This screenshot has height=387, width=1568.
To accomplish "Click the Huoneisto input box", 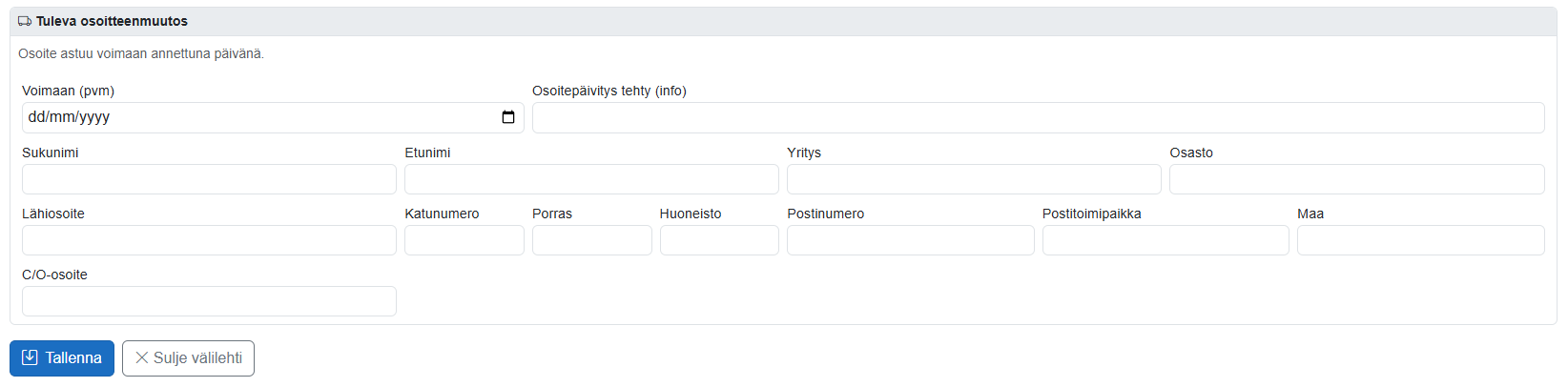I will (719, 240).
